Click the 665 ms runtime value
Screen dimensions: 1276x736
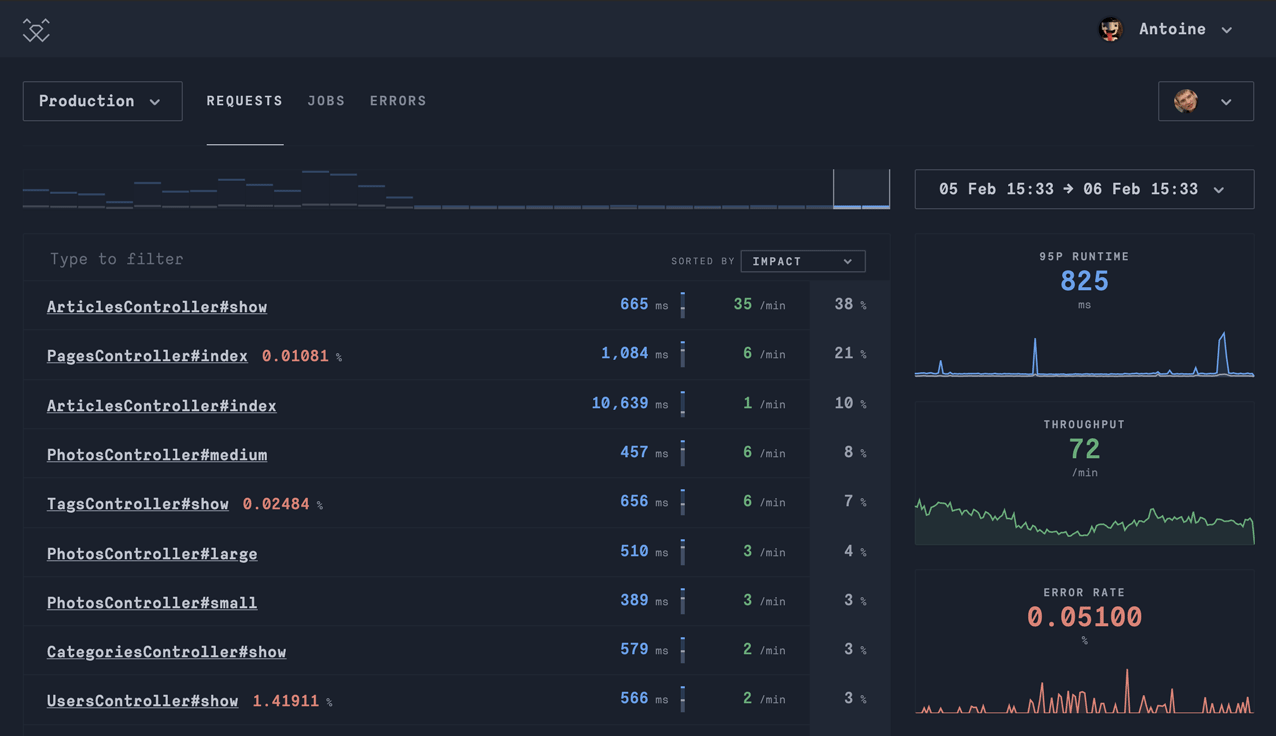(x=644, y=304)
